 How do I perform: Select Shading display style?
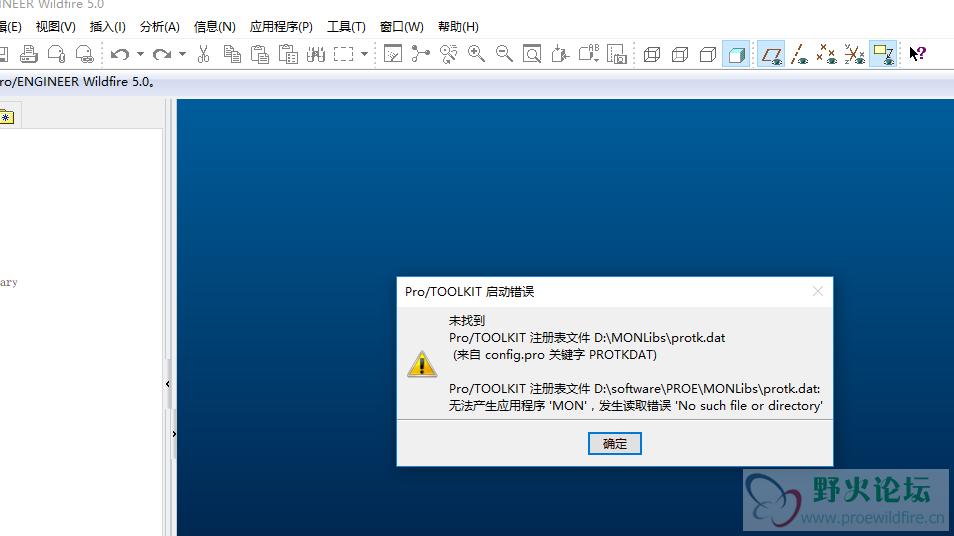click(736, 54)
